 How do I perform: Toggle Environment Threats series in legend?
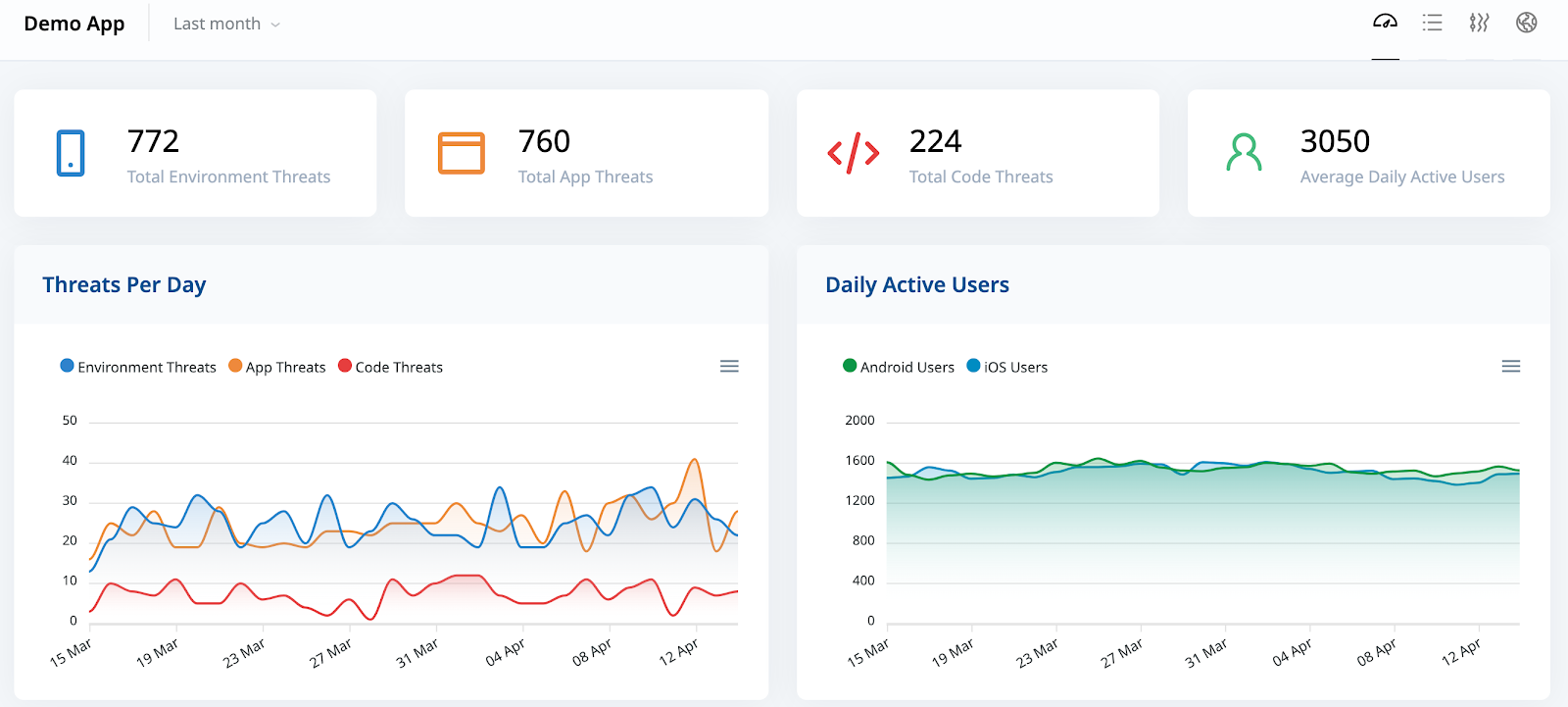point(138,367)
